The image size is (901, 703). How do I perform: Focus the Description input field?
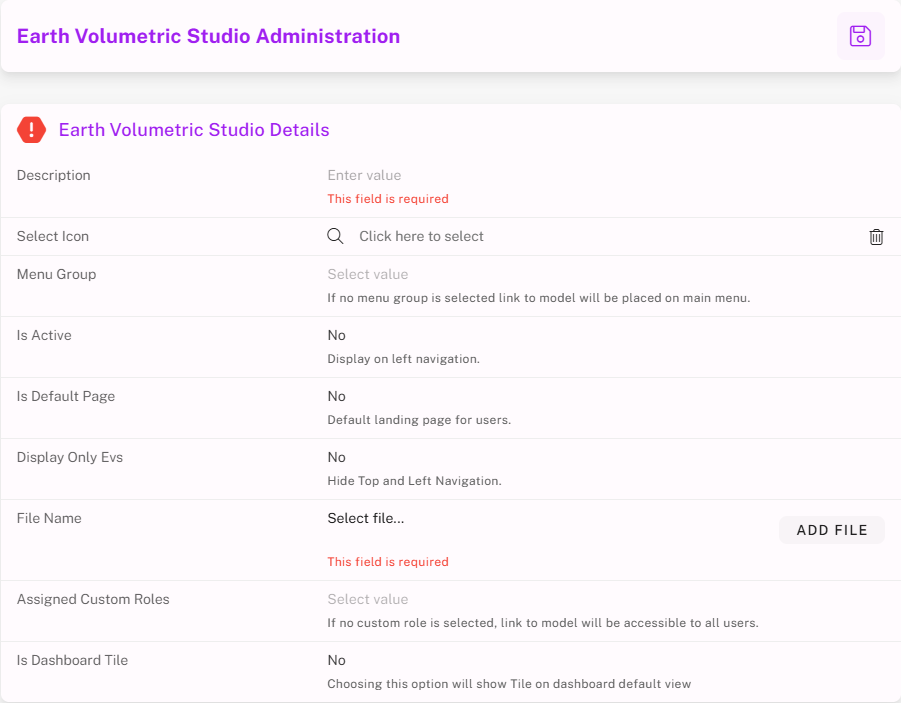[365, 175]
